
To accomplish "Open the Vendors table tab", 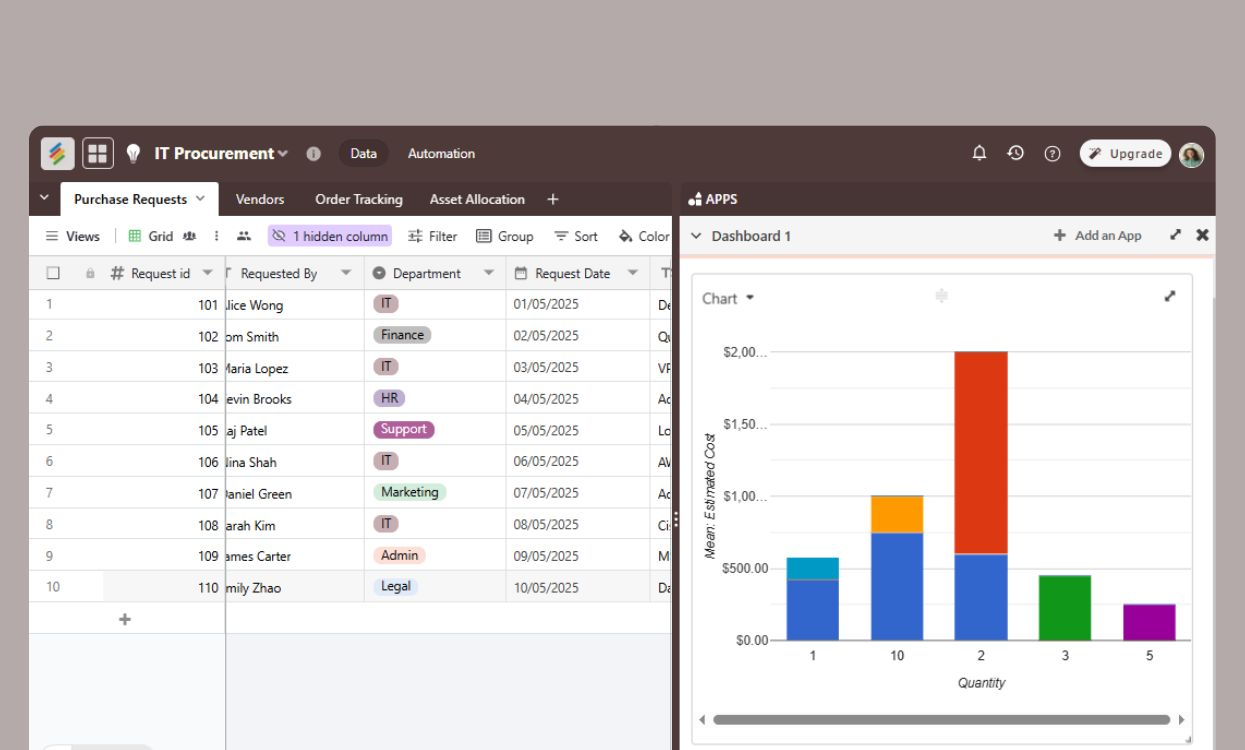I will click(260, 199).
